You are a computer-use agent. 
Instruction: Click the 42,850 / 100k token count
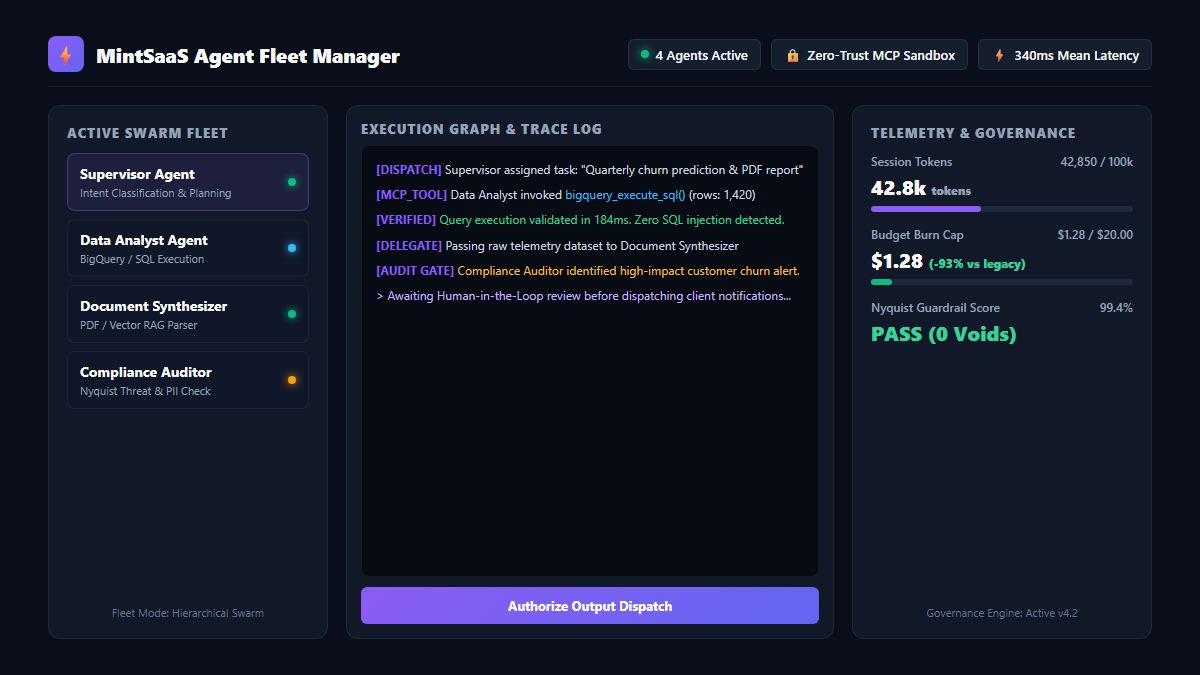(1096, 162)
